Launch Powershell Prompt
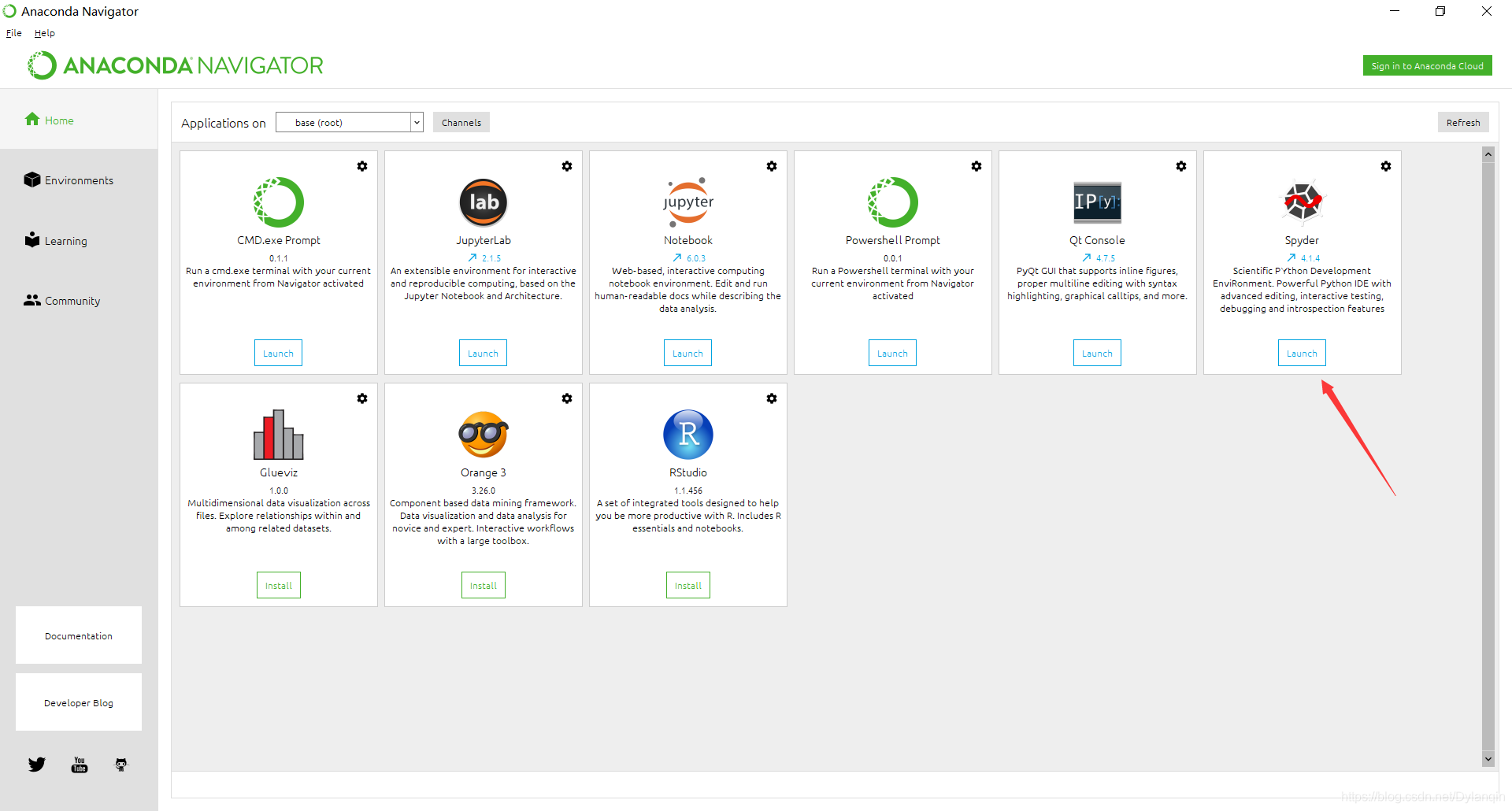1512x811 pixels. click(892, 353)
